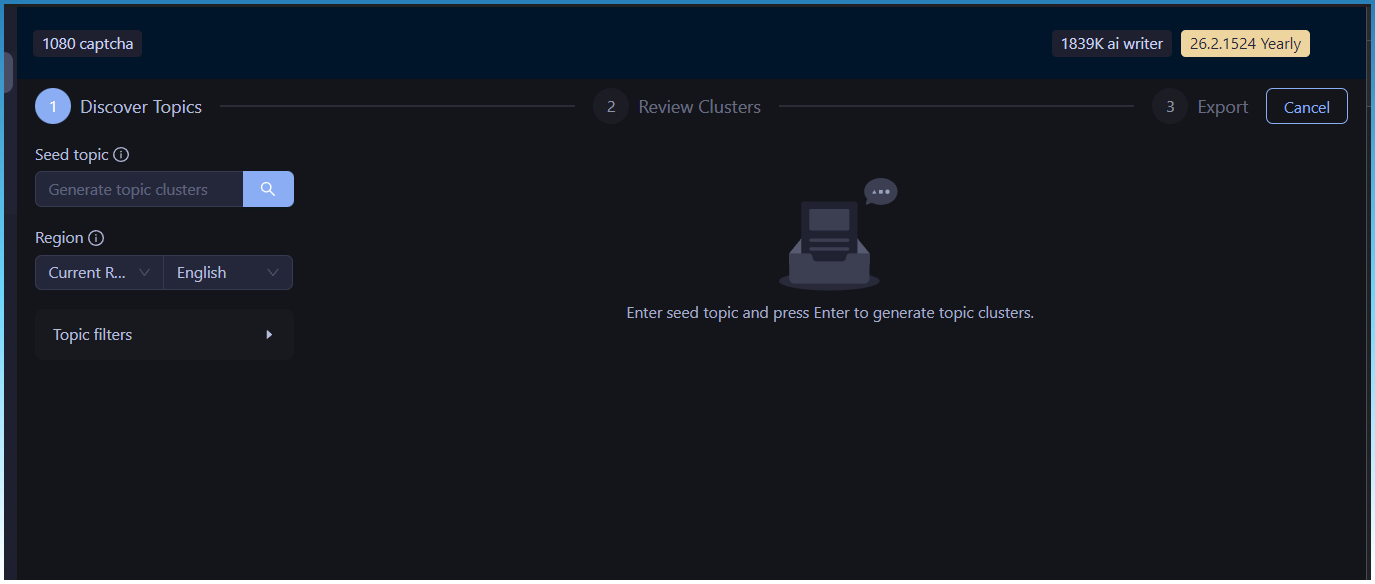Click the step 2 circle icon
This screenshot has width=1375, height=584.
tap(611, 107)
